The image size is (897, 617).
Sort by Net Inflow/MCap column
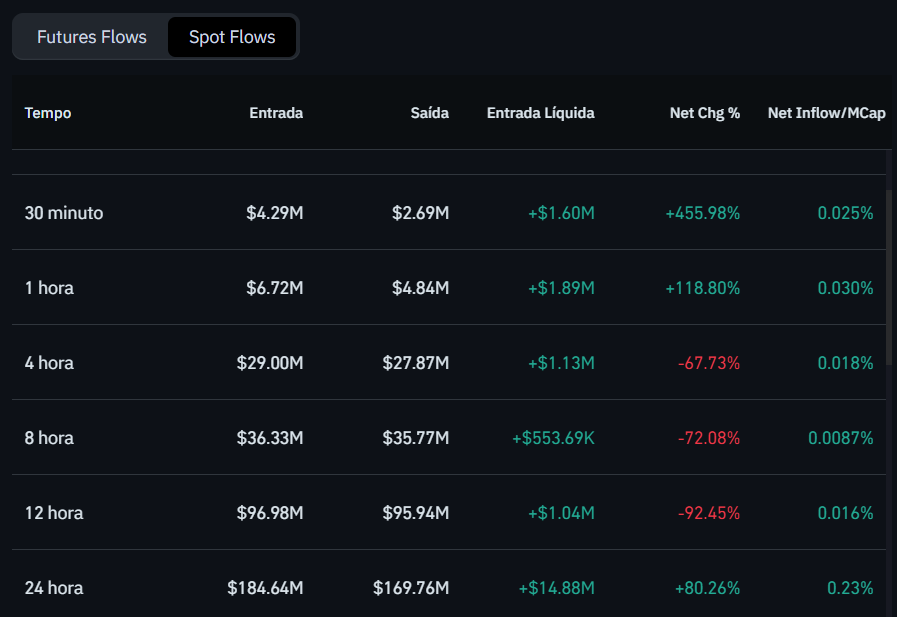pyautogui.click(x=826, y=113)
